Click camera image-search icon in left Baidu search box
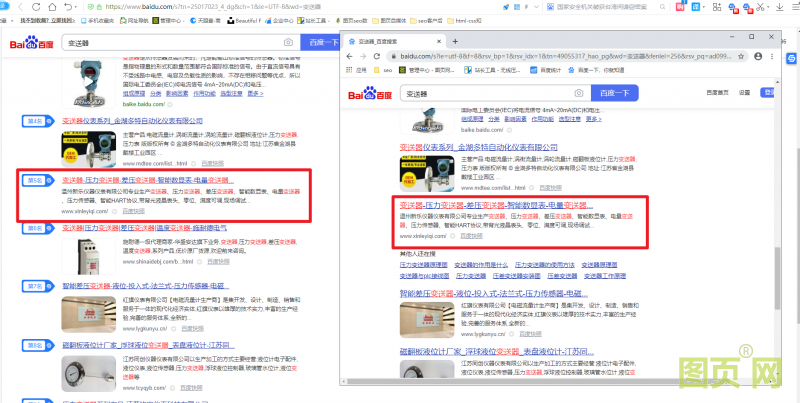Screen dimensions: 800x403 click(x=288, y=42)
